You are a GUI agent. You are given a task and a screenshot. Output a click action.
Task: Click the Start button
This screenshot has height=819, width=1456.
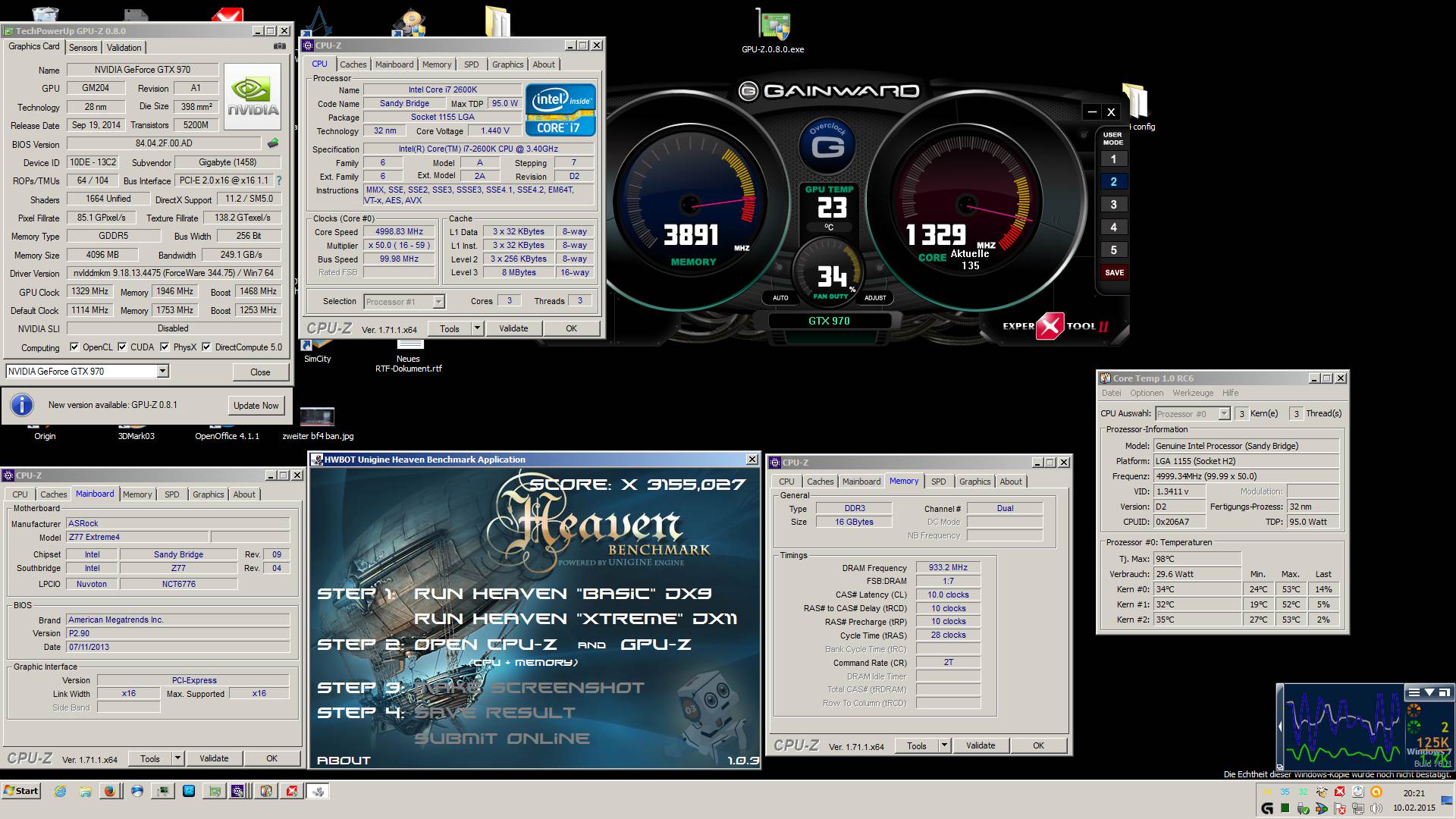21,791
